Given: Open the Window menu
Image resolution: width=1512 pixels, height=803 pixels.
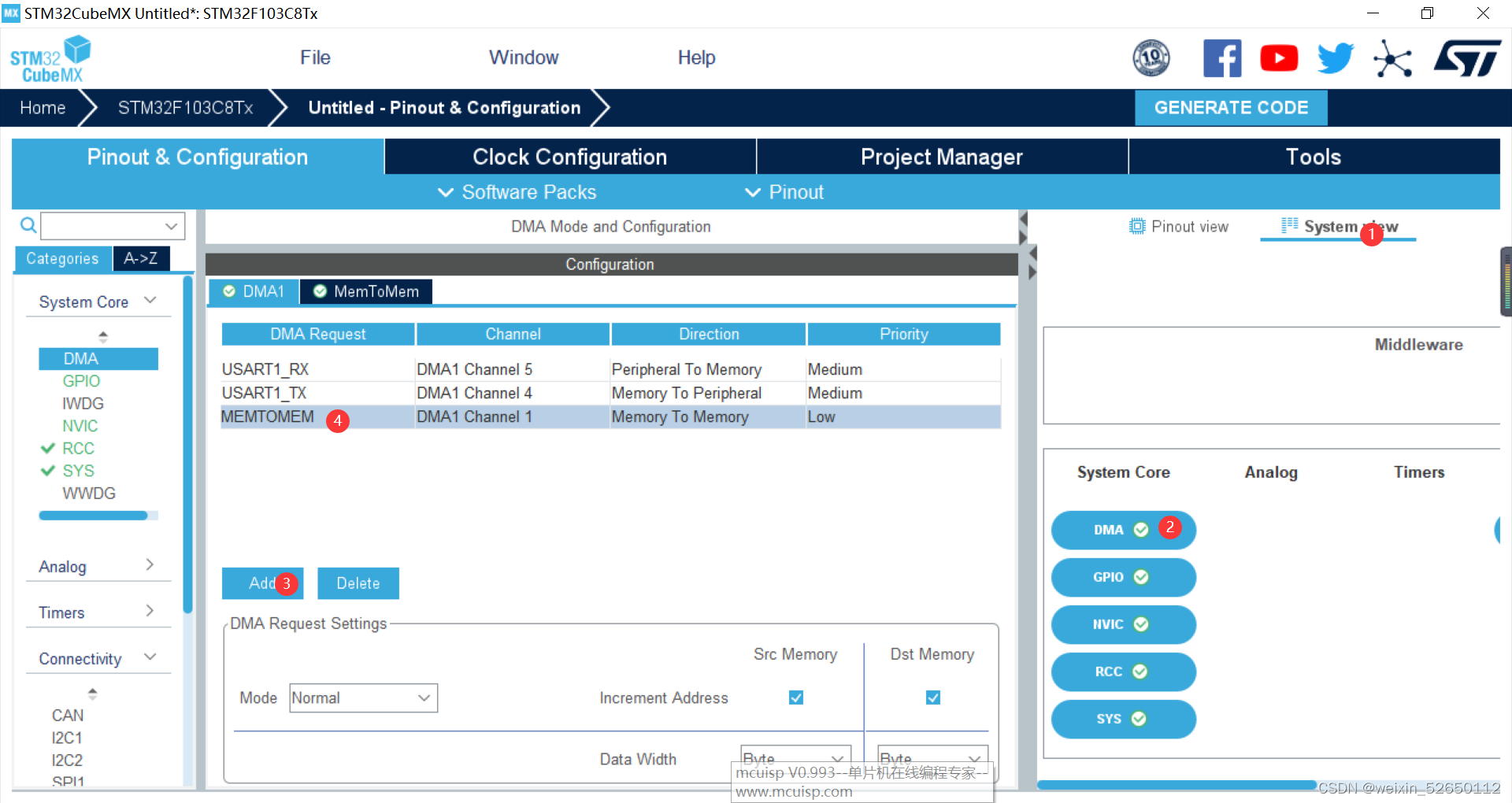Looking at the screenshot, I should click(524, 57).
